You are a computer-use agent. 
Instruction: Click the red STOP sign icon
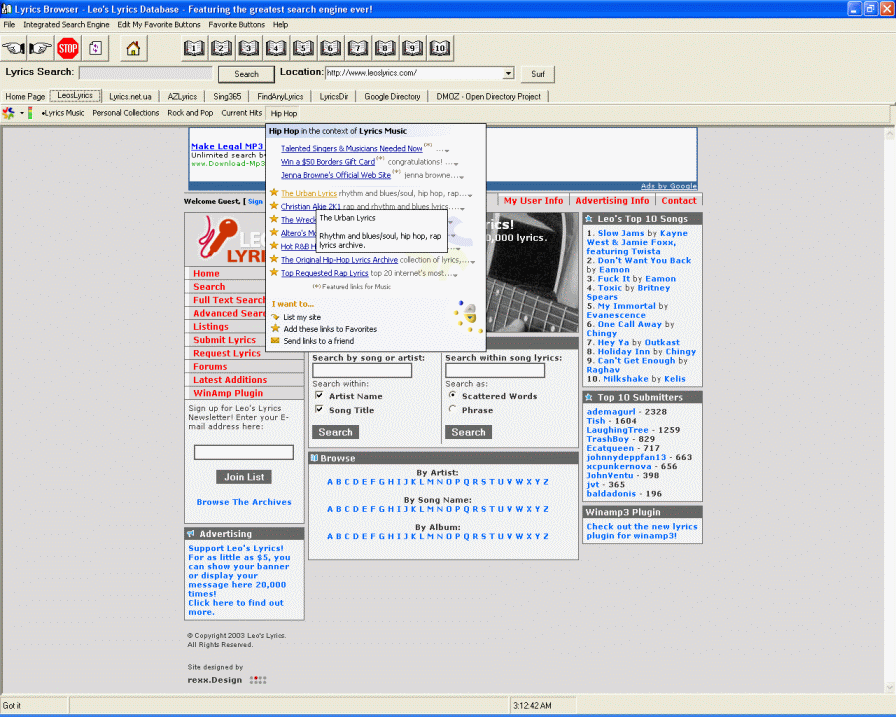pos(68,49)
